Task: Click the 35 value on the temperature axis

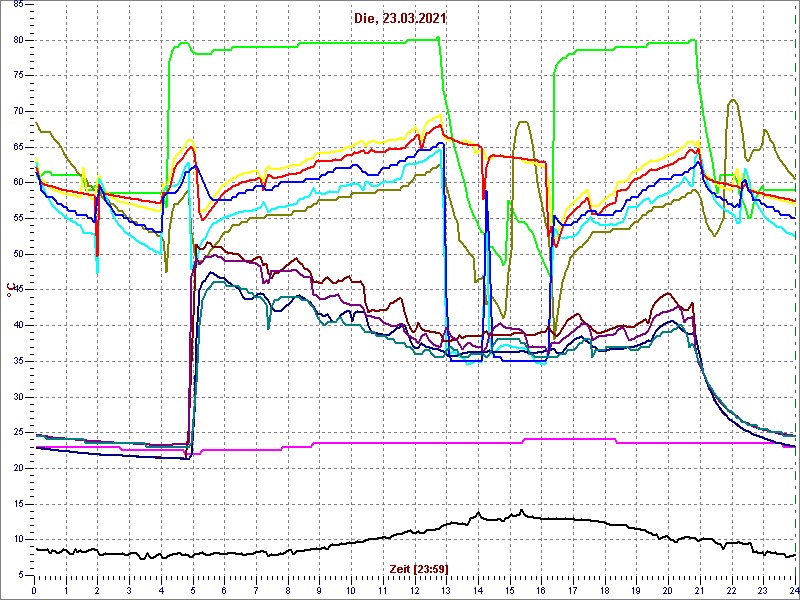Action: 17,361
